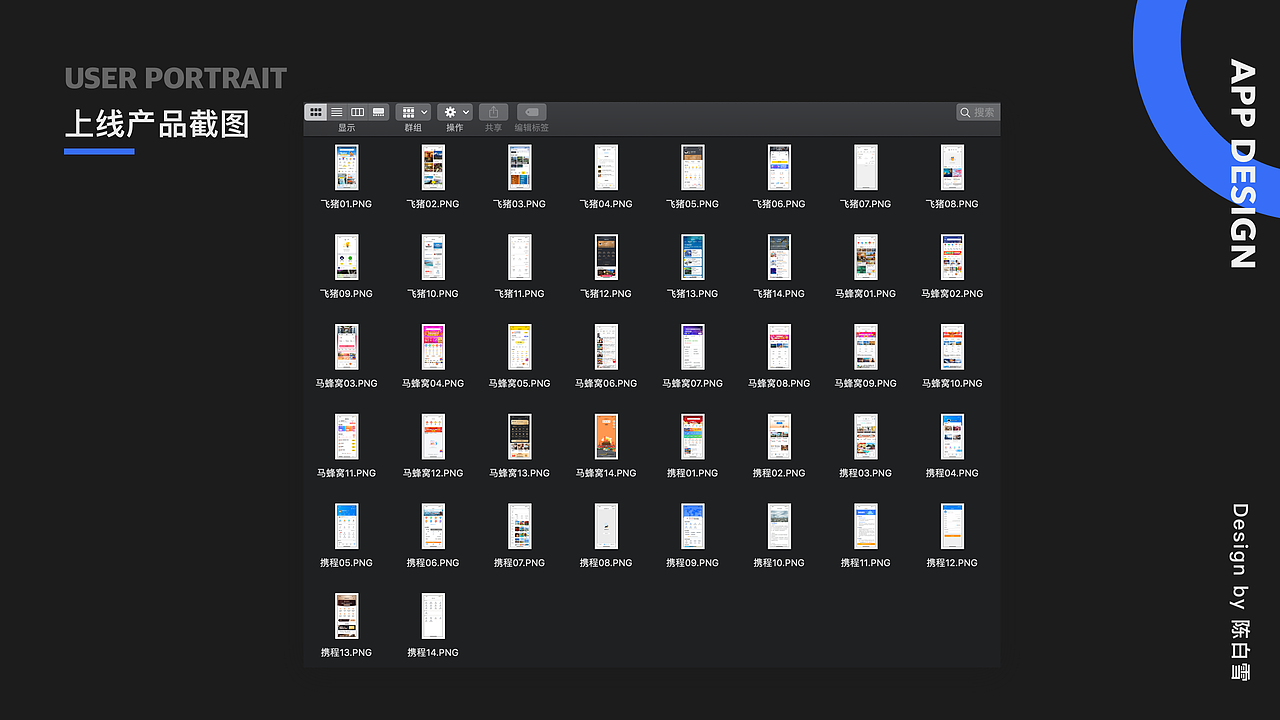Open the 操作 gear action dropdown
The width and height of the screenshot is (1280, 720).
coord(455,112)
